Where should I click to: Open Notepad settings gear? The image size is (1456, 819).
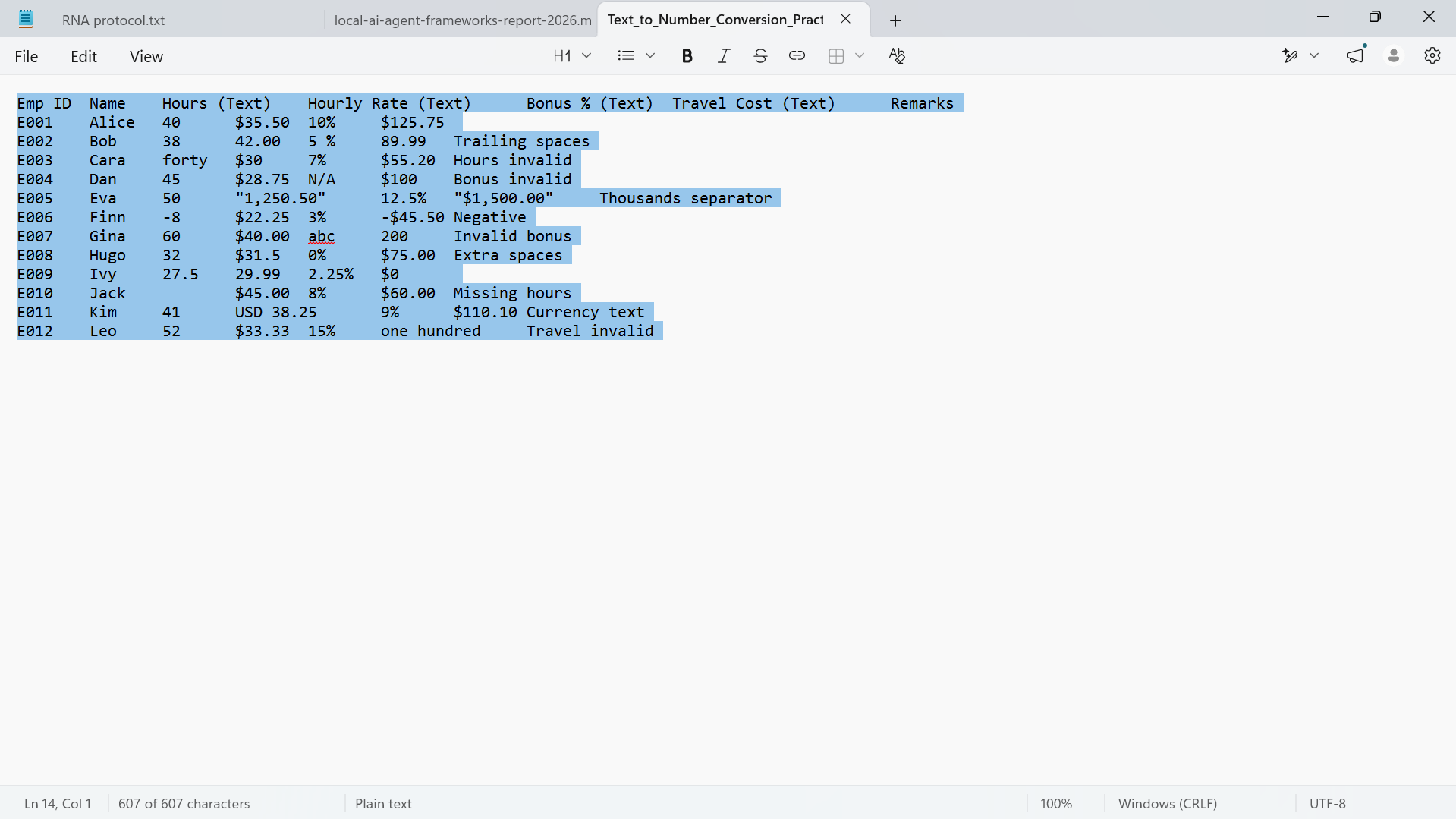(1432, 56)
